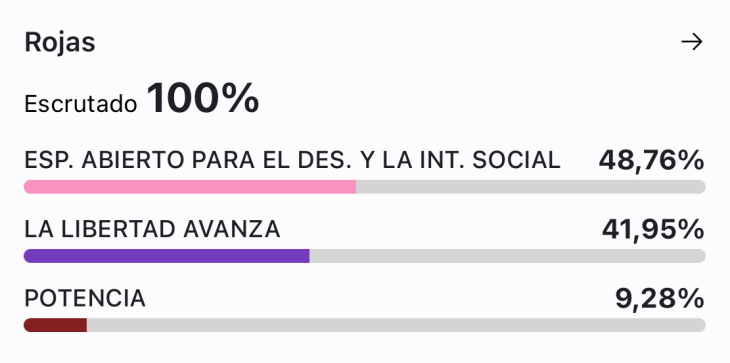Select LA LIBERTAD AVANZA party name
This screenshot has height=363, width=730.
click(x=152, y=229)
